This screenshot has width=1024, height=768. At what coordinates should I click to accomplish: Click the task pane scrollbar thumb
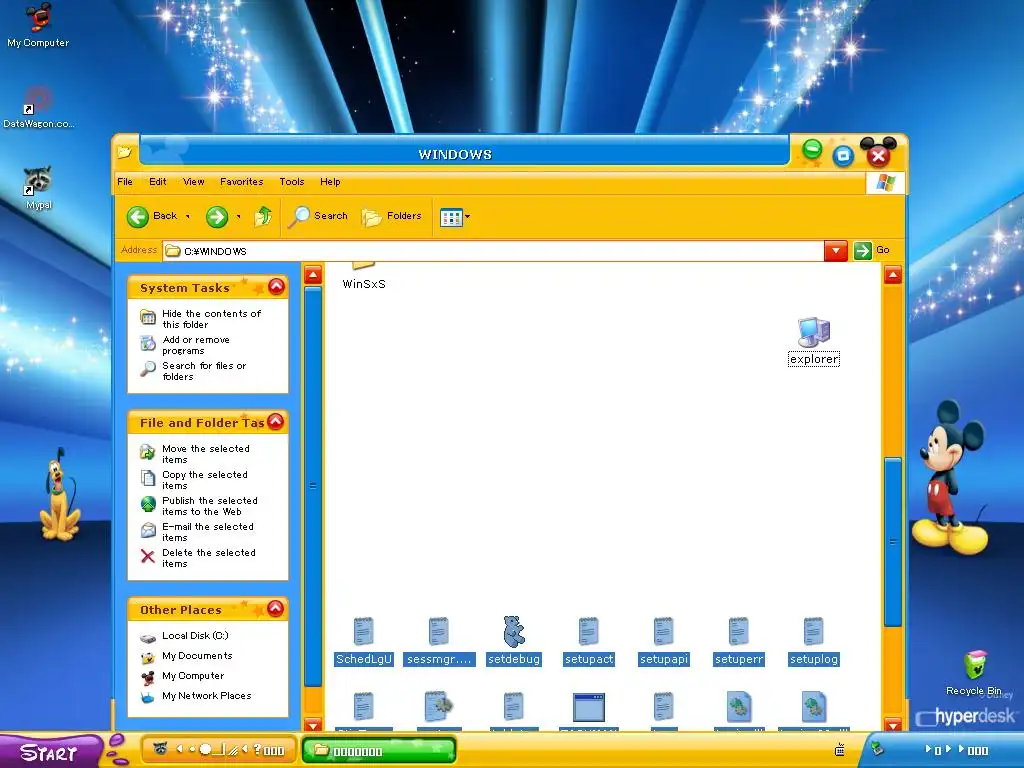313,486
